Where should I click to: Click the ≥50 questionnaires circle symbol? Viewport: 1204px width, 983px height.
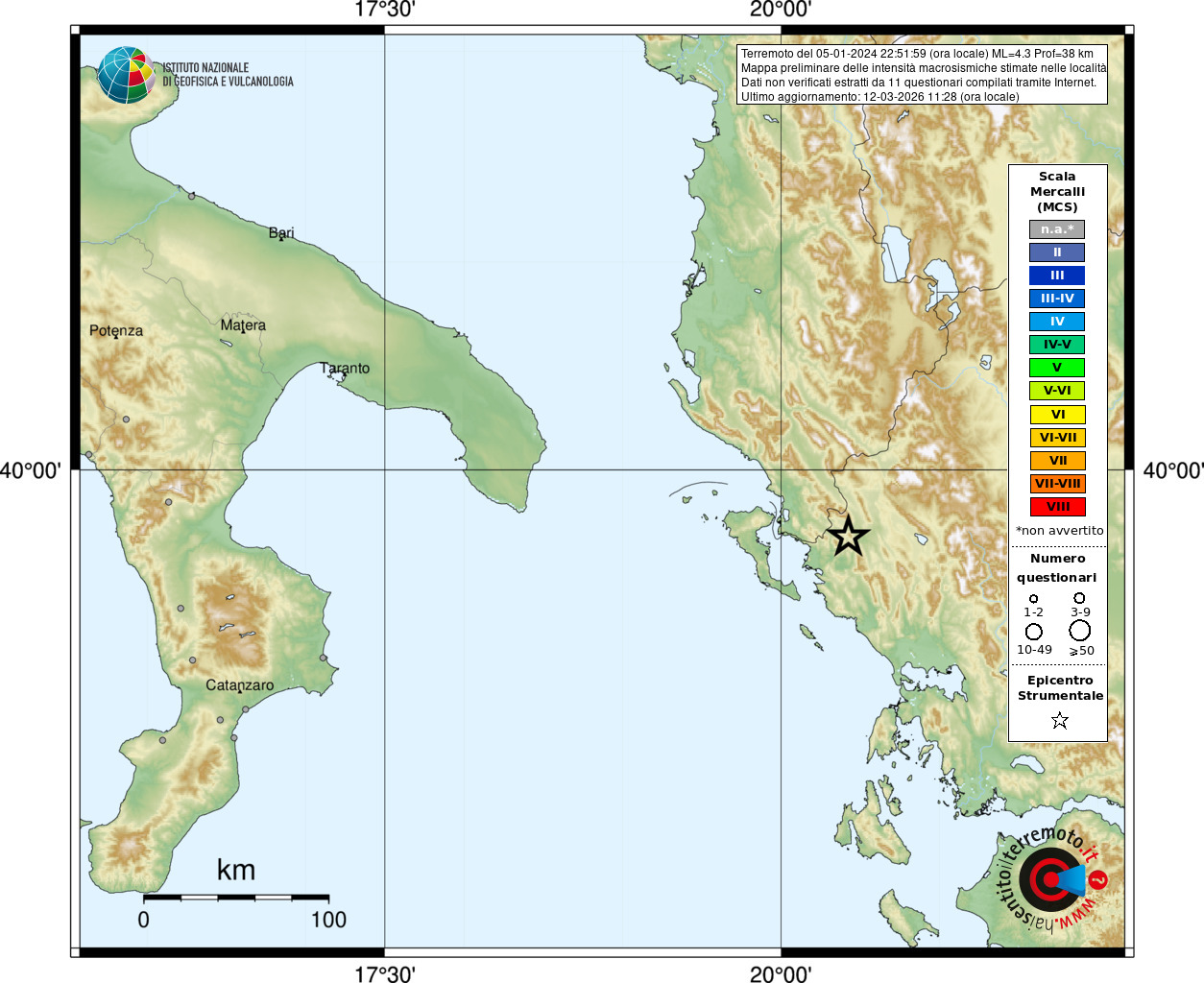tap(1080, 631)
